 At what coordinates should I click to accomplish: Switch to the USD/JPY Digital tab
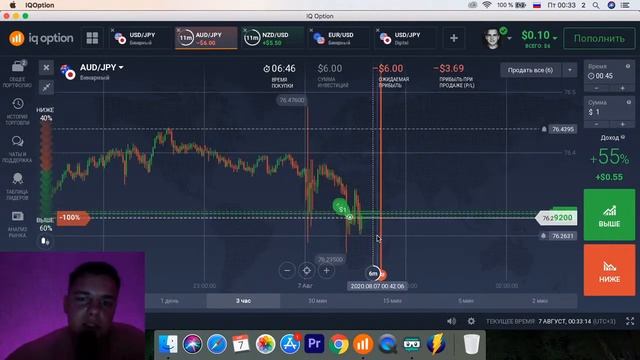pyautogui.click(x=405, y=38)
